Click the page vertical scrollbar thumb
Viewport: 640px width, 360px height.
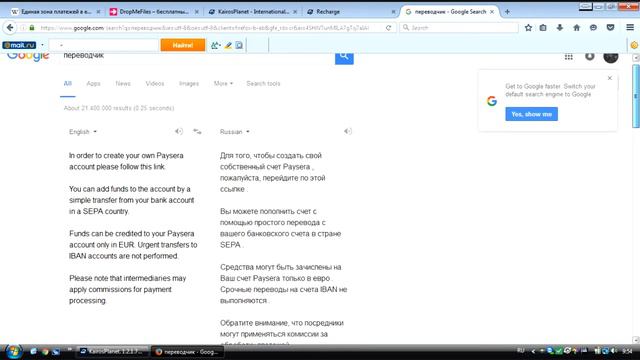[636, 96]
